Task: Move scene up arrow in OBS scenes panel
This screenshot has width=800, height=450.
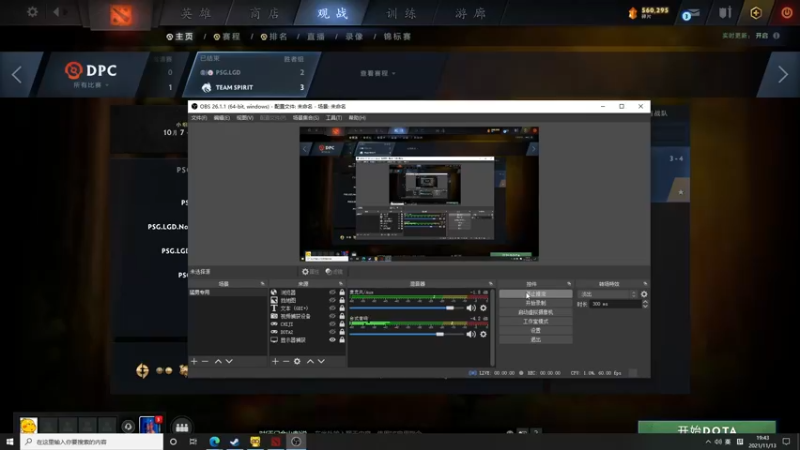Action: (218, 361)
